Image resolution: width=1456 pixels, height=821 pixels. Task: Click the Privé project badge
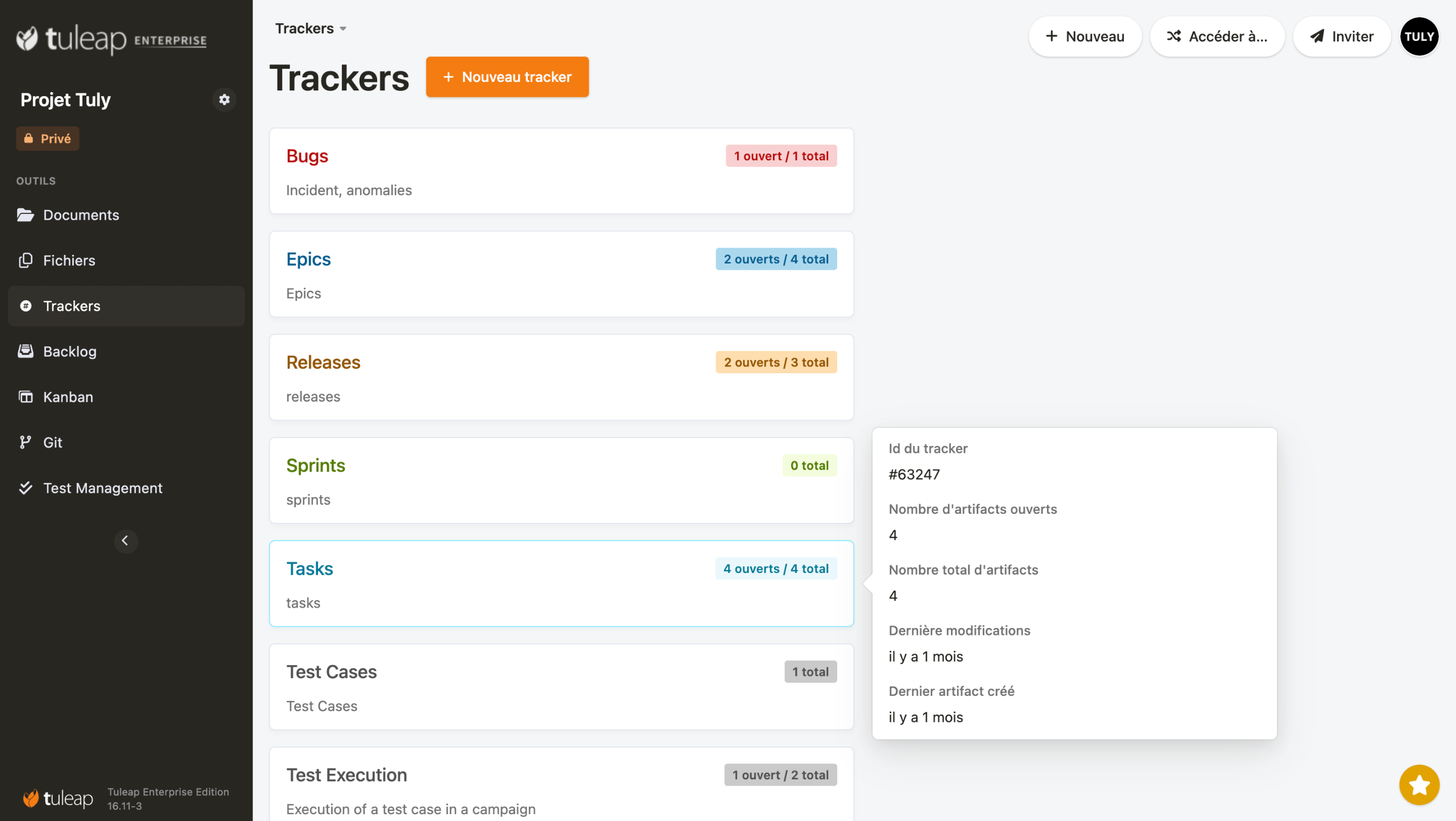(48, 139)
